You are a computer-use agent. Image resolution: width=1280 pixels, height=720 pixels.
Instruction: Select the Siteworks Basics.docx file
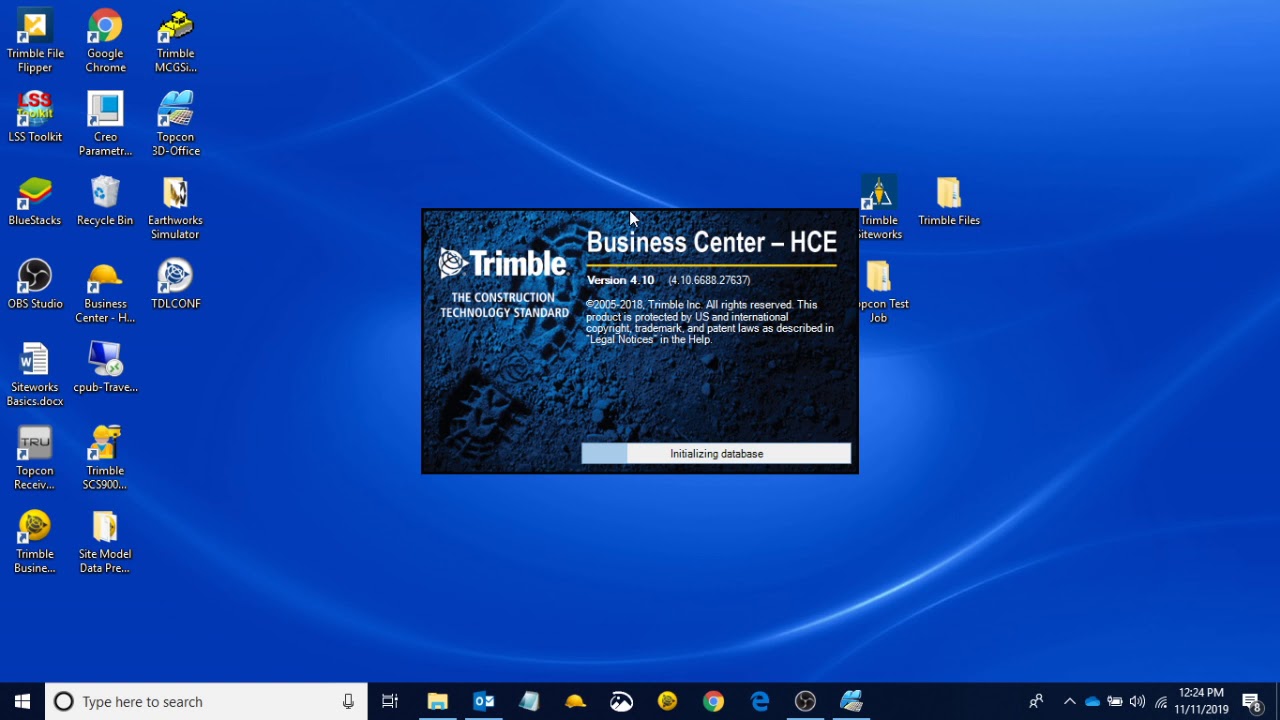[x=35, y=375]
